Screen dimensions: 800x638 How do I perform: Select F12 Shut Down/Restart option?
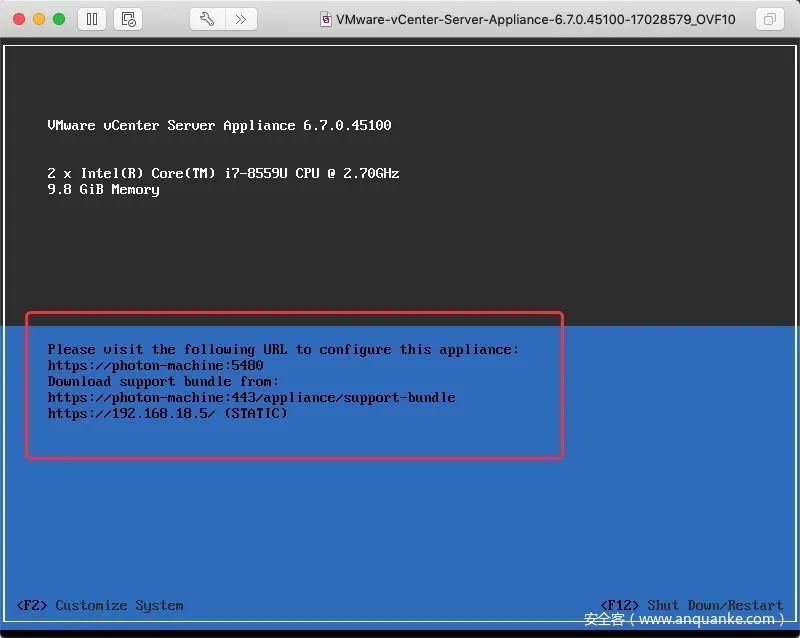click(692, 605)
